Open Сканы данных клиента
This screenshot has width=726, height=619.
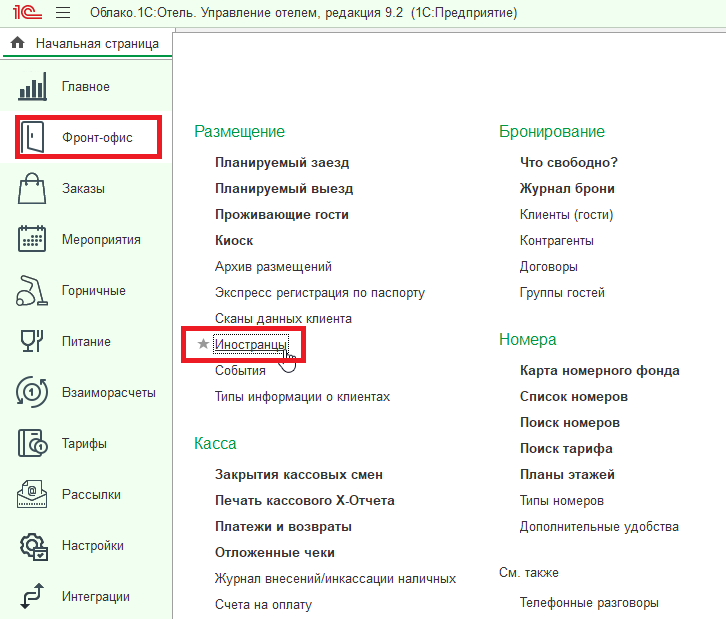(x=283, y=319)
